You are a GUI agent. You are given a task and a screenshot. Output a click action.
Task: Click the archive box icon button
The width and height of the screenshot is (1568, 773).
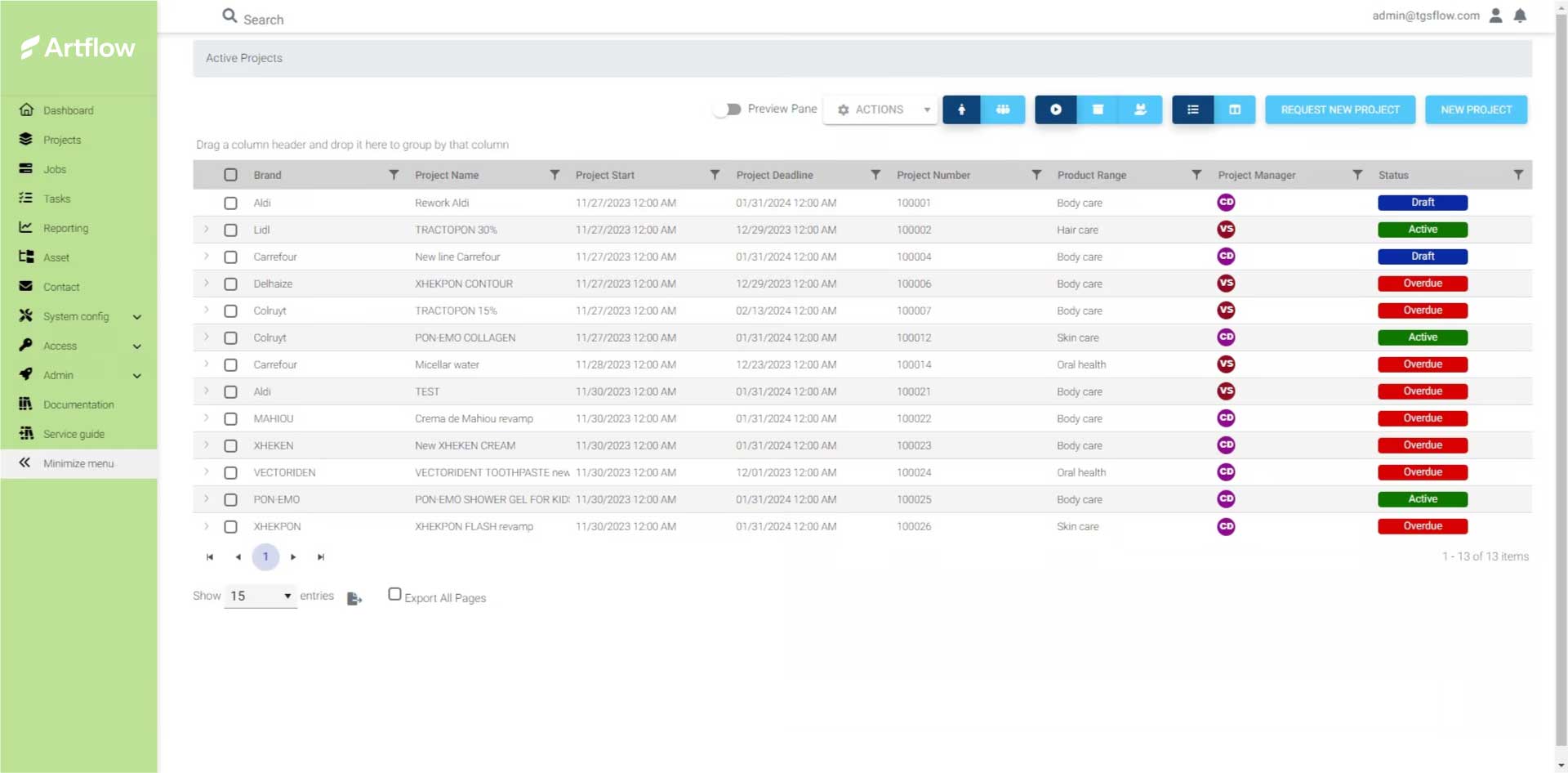click(x=1098, y=109)
